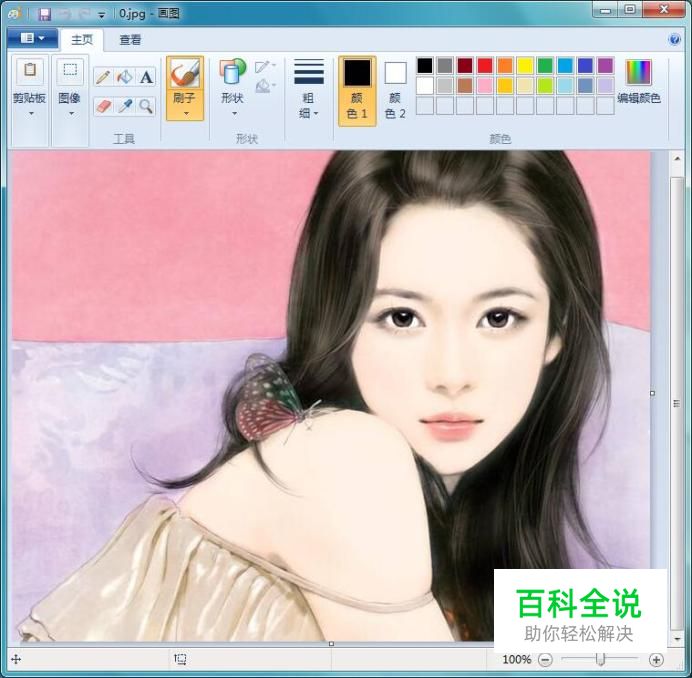Viewport: 692px width, 678px height.
Task: Click the canvas bottom-edge resize handle
Action: click(x=331, y=644)
